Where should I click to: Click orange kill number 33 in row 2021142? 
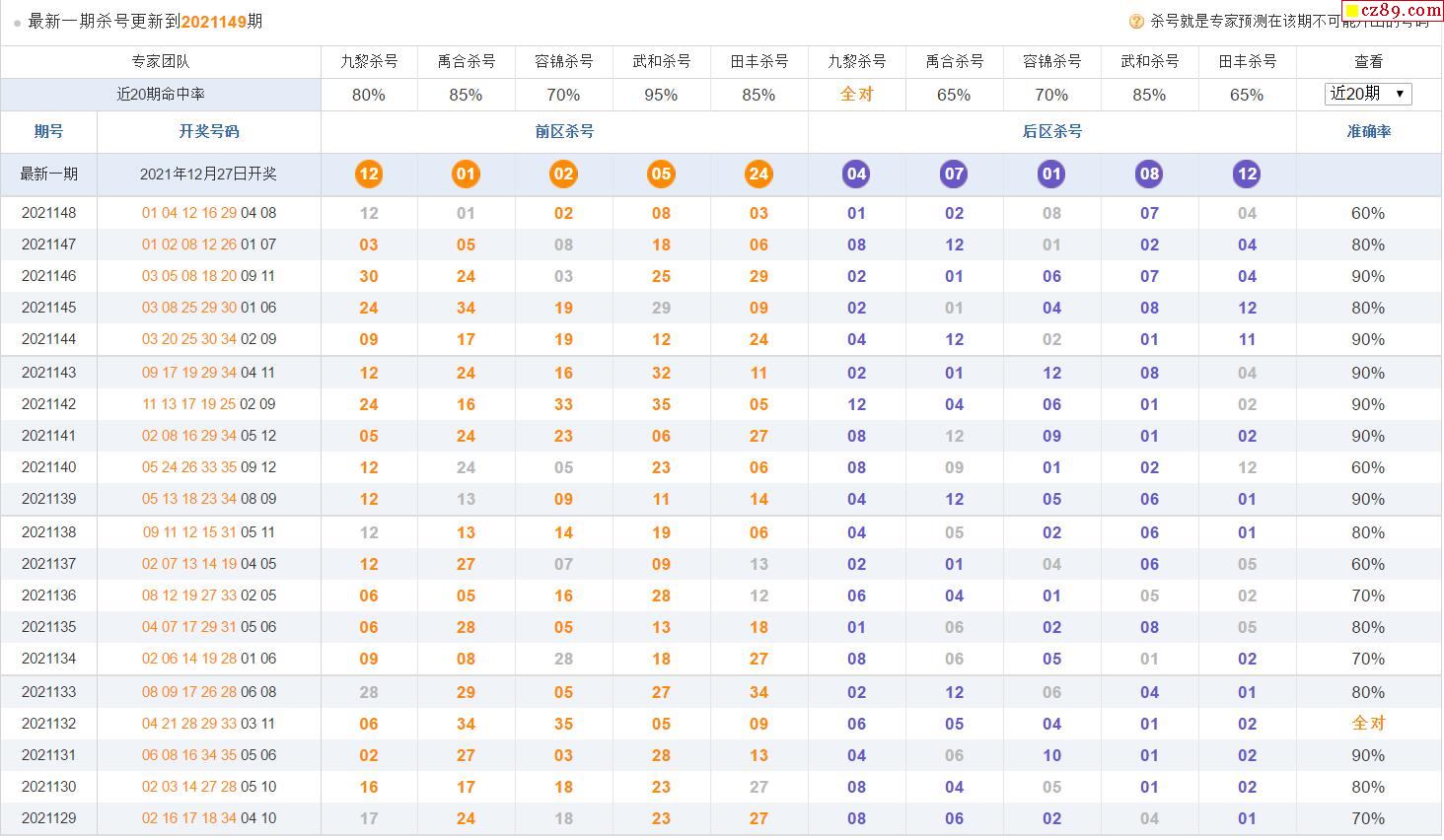tap(563, 404)
